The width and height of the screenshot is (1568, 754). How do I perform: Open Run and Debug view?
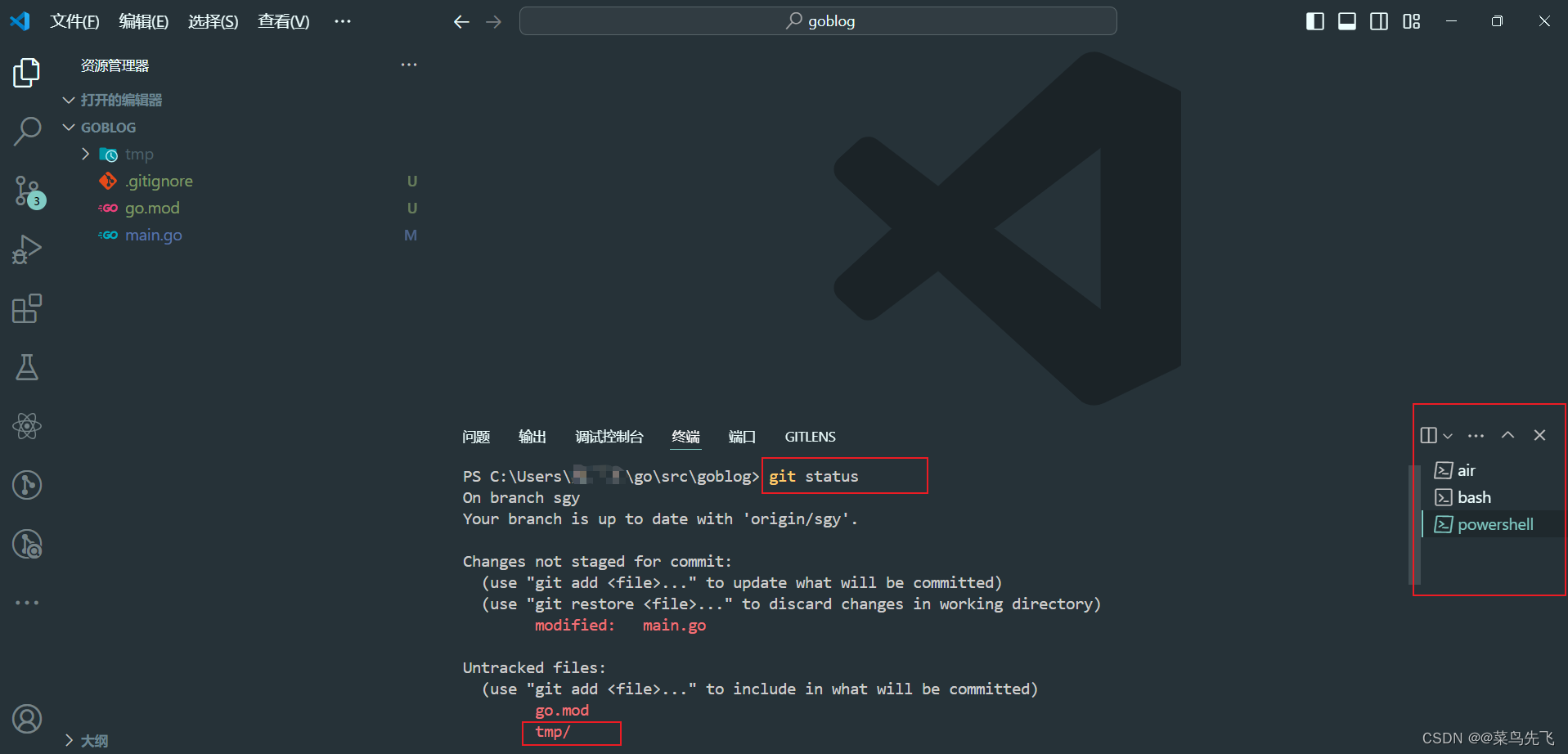26,249
